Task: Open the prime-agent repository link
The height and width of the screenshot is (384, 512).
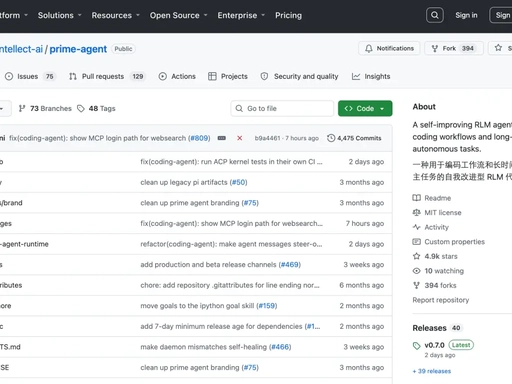Action: 78,49
